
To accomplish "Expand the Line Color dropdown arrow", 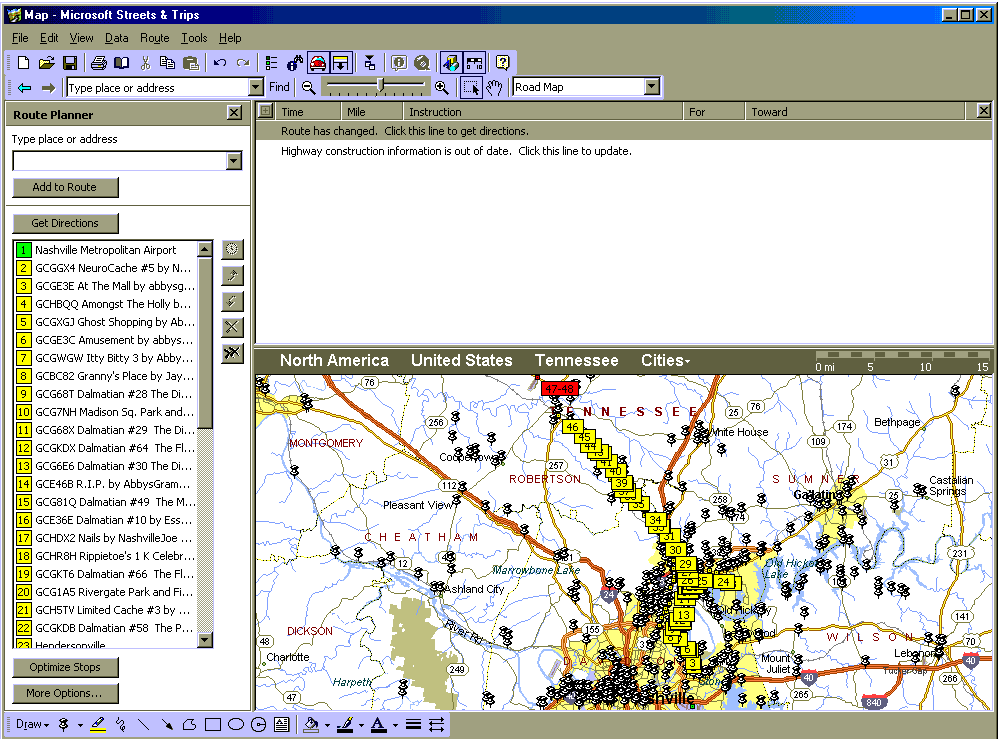I will click(362, 725).
